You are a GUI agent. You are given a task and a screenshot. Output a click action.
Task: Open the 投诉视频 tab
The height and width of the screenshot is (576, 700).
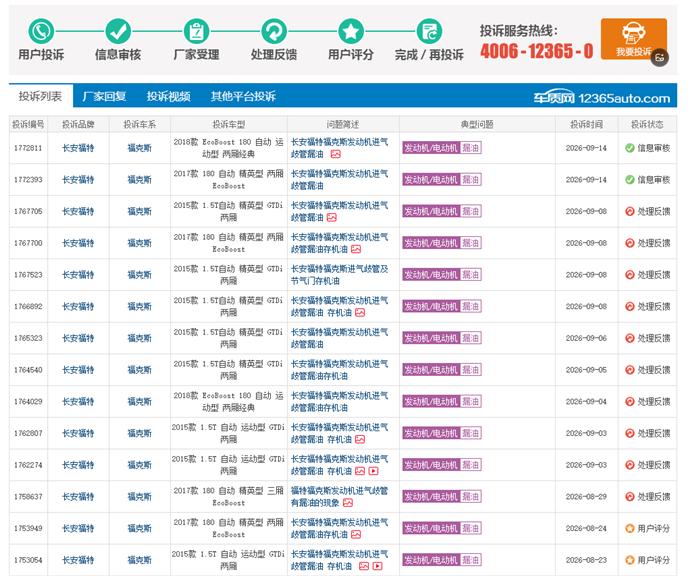(x=168, y=96)
